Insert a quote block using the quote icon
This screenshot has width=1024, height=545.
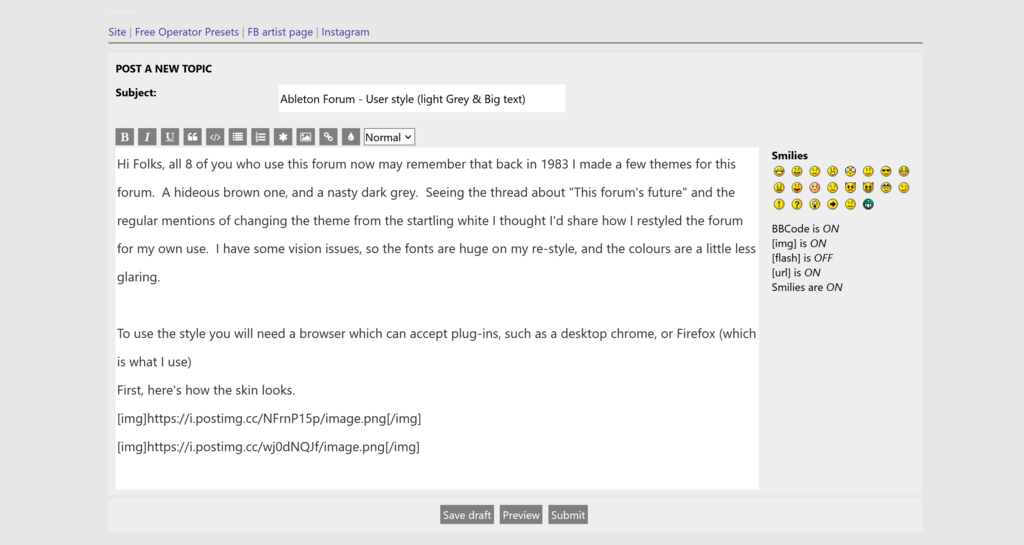click(193, 137)
